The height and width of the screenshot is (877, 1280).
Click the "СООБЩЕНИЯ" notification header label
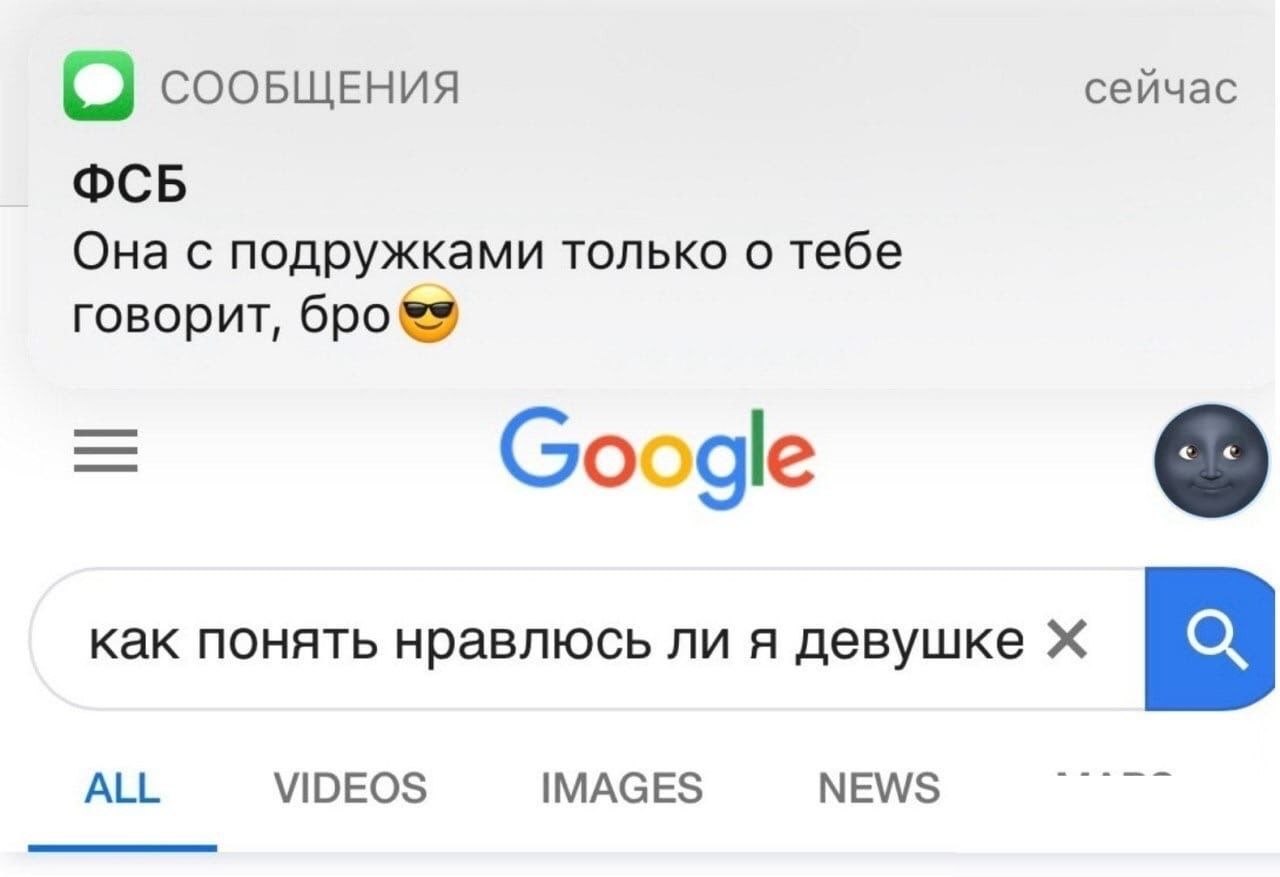[x=310, y=88]
